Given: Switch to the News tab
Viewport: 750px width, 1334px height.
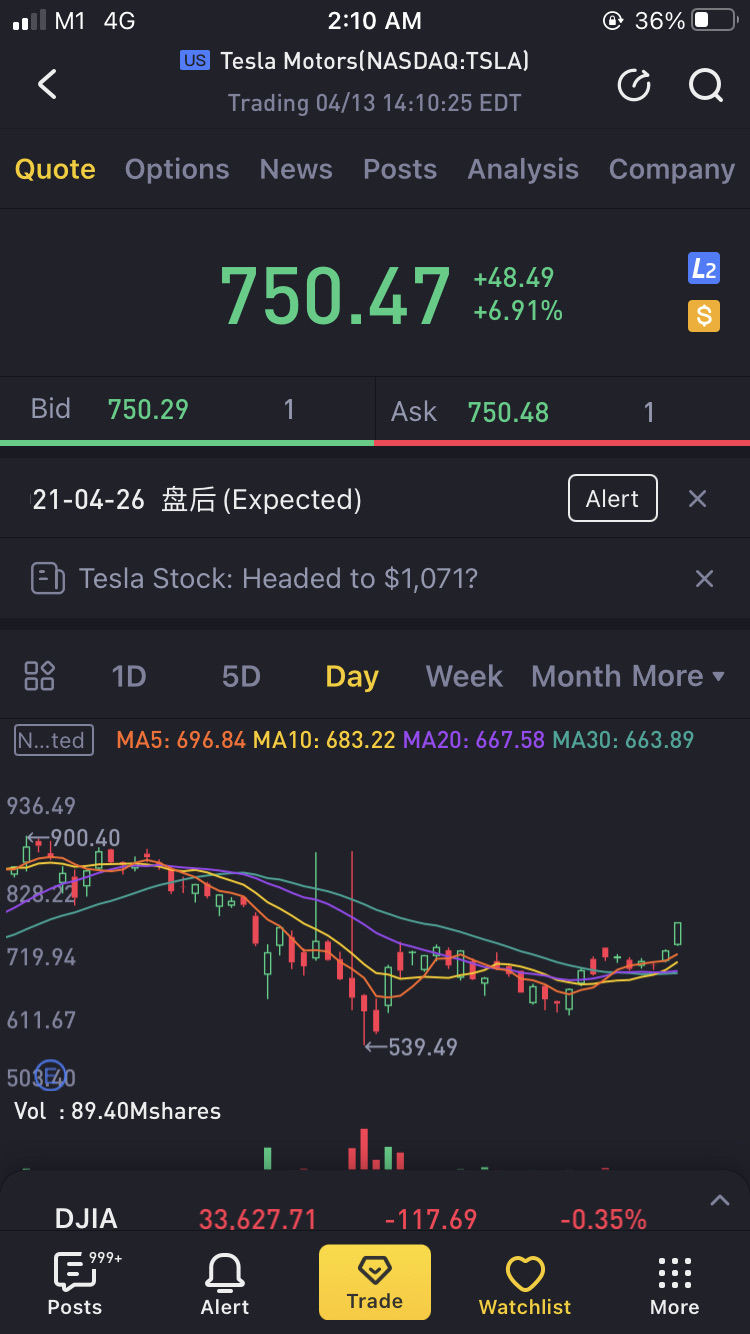Looking at the screenshot, I should [296, 169].
